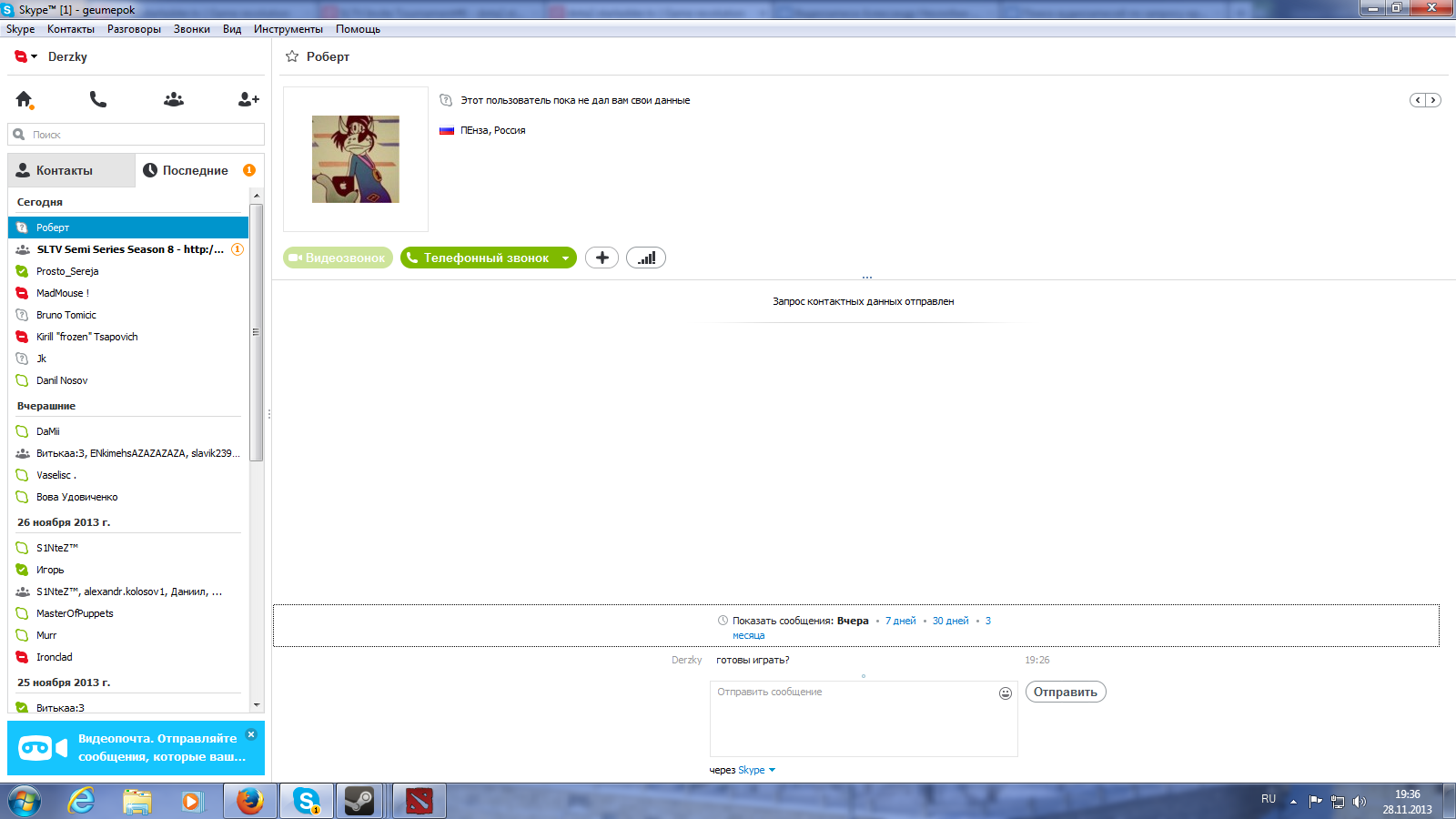Click Роберт's profile avatar picture
Image resolution: width=1456 pixels, height=819 pixels.
click(x=356, y=159)
